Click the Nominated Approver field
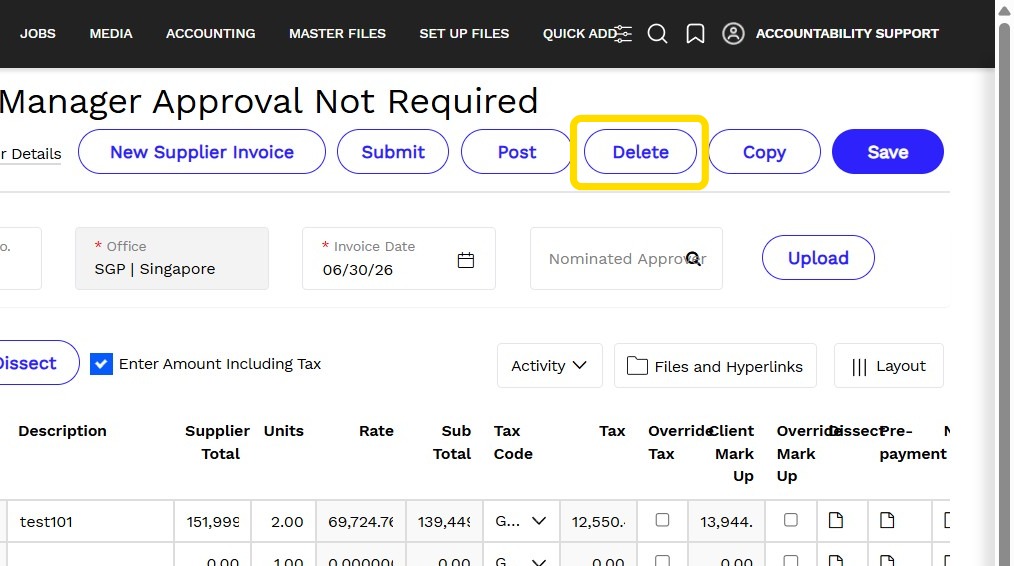Image resolution: width=1014 pixels, height=566 pixels. pos(626,258)
